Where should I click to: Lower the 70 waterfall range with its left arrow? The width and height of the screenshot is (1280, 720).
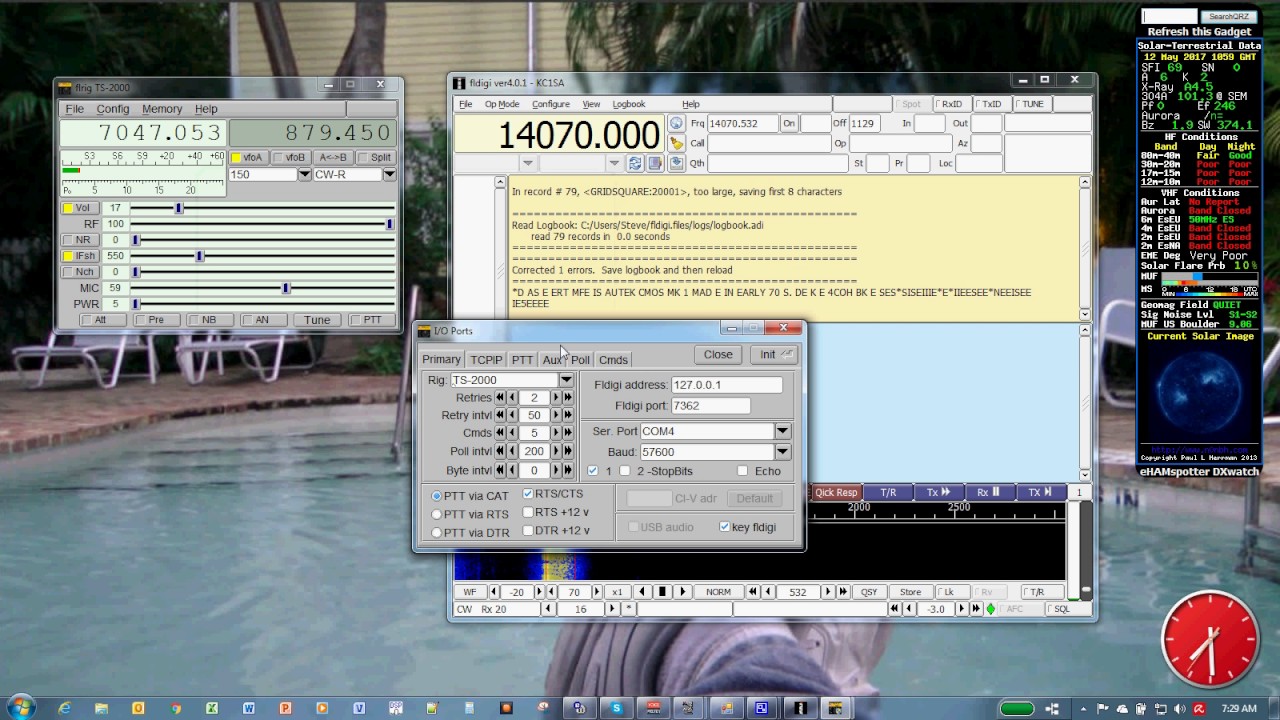click(551, 592)
